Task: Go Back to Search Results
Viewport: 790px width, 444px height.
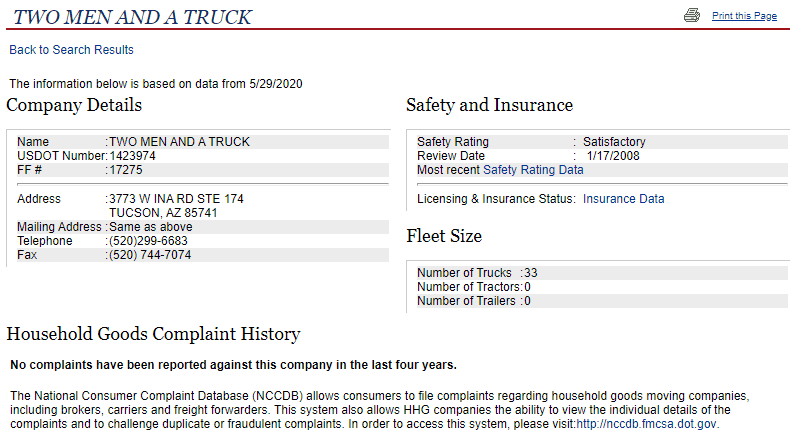Action: pos(72,50)
